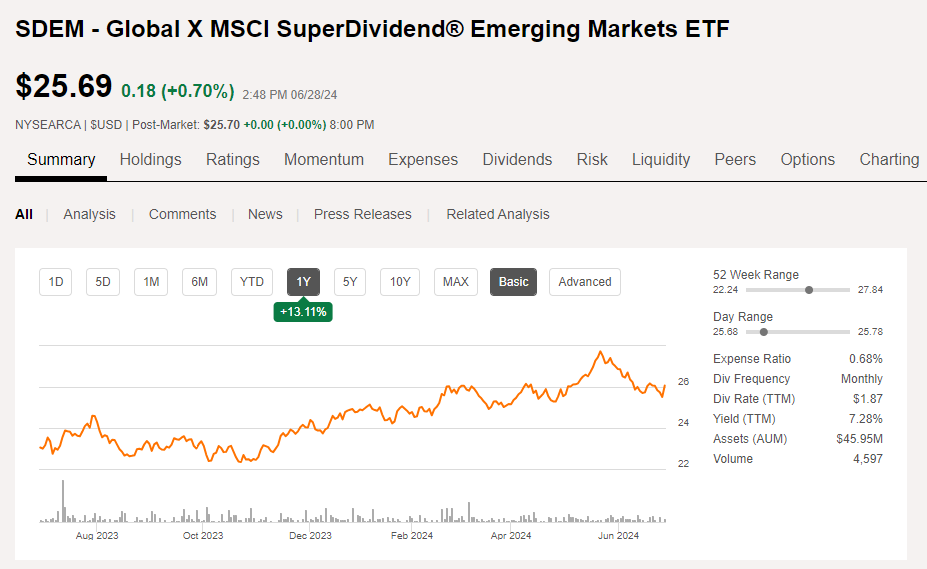Click the Aug 2023 axis label
Image resolution: width=927 pixels, height=569 pixels.
97,535
